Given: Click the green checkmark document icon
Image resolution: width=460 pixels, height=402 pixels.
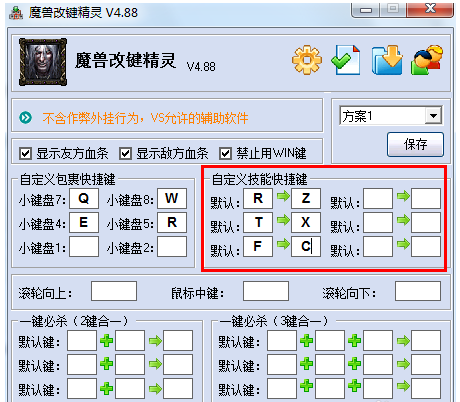Looking at the screenshot, I should tap(346, 60).
